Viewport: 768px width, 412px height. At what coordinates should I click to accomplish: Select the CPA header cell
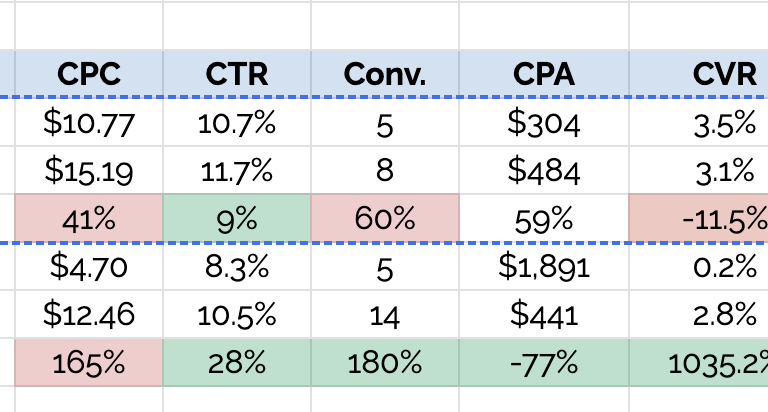(x=544, y=73)
